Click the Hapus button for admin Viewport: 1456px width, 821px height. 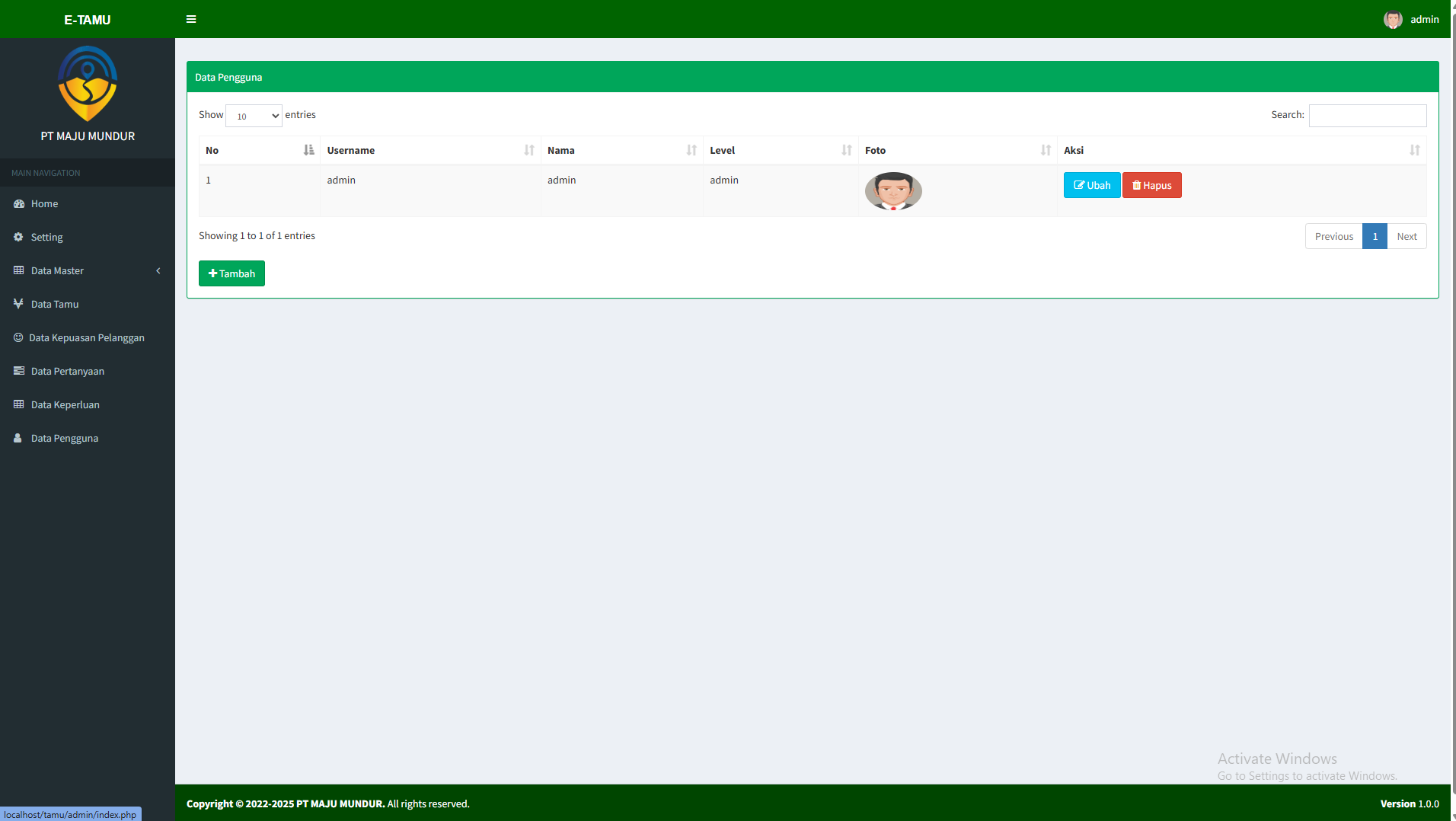coord(1152,185)
